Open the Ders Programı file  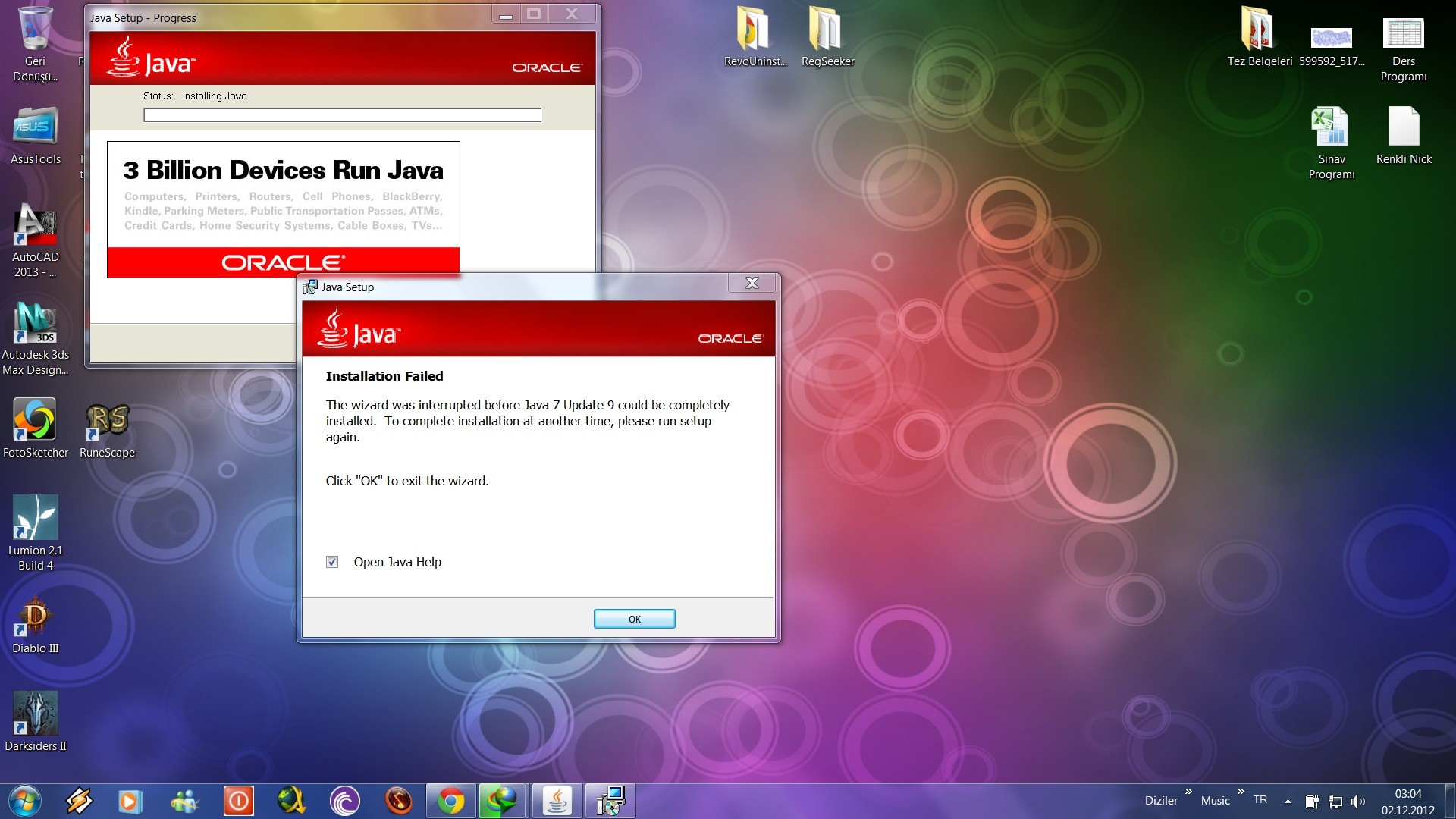pyautogui.click(x=1404, y=49)
